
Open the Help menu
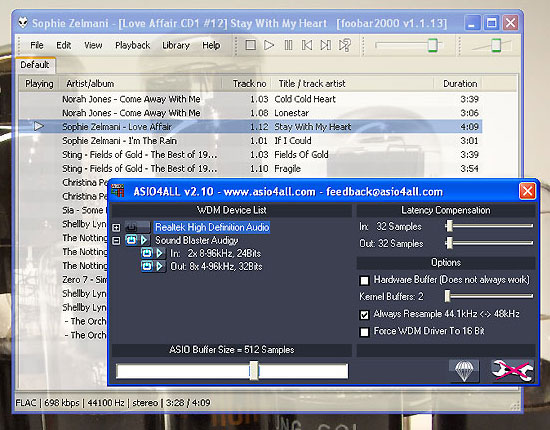point(211,45)
